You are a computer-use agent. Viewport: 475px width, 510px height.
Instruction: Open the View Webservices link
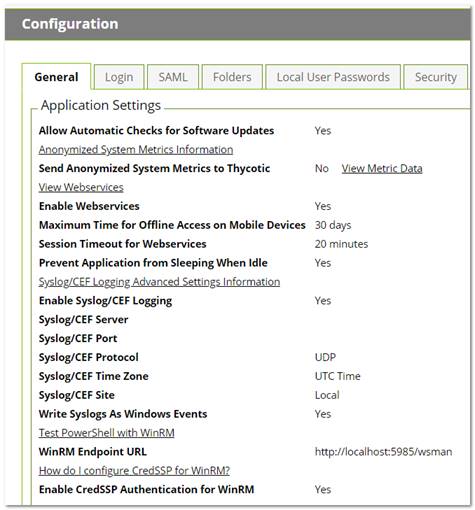81,187
